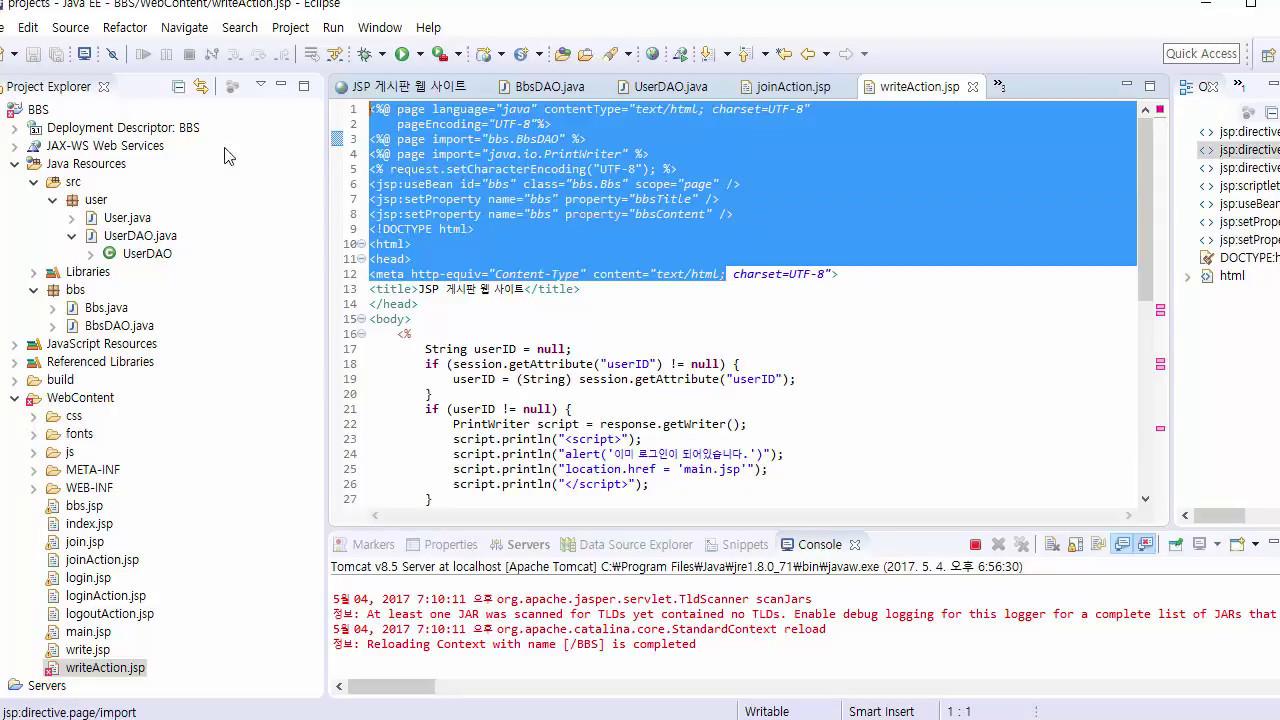Open Display Selected Console dropdown
Screen dimensions: 1280x720
click(x=1217, y=545)
